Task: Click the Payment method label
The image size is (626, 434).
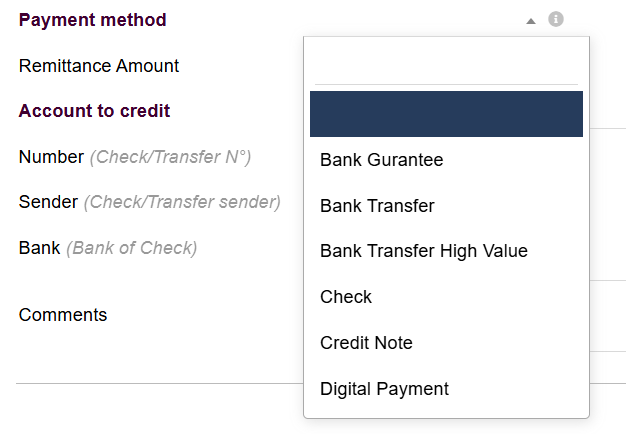Action: click(x=92, y=20)
